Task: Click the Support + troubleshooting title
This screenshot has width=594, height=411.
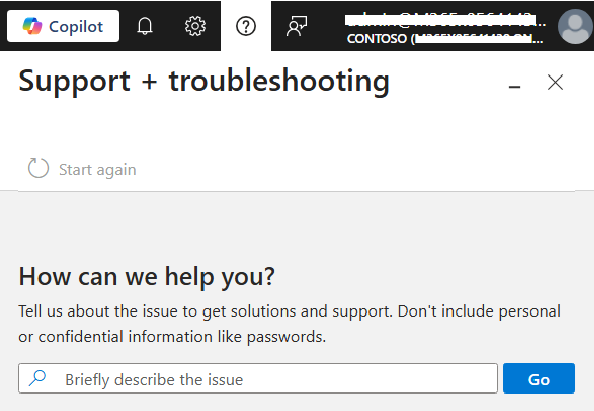Action: [x=204, y=81]
